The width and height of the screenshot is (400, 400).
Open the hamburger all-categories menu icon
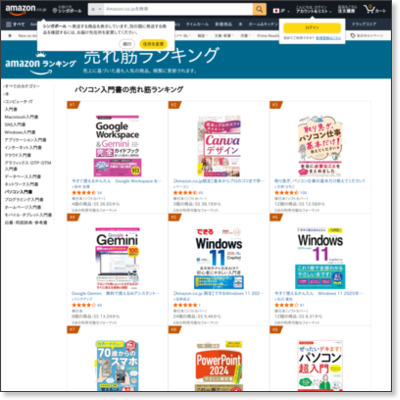pos(9,24)
